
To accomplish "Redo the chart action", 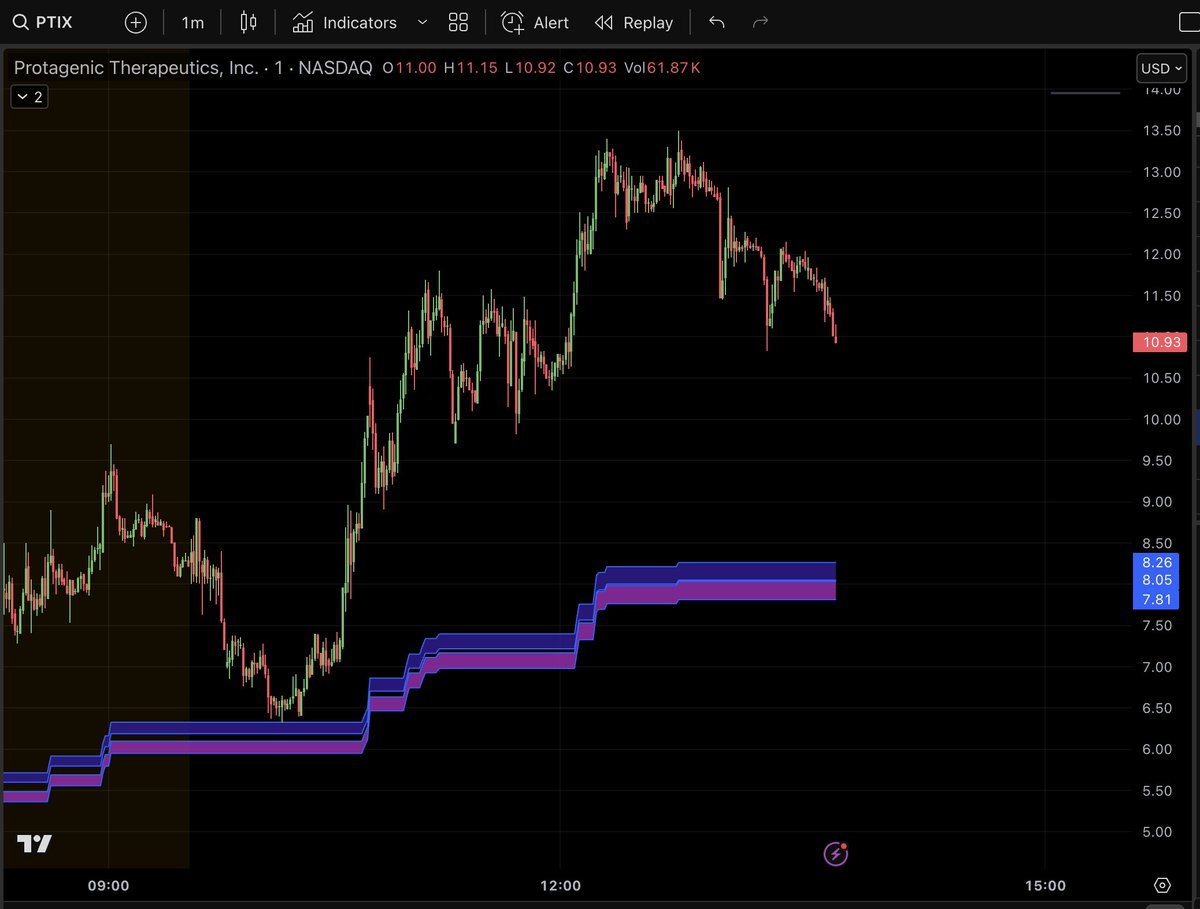I will tap(760, 22).
